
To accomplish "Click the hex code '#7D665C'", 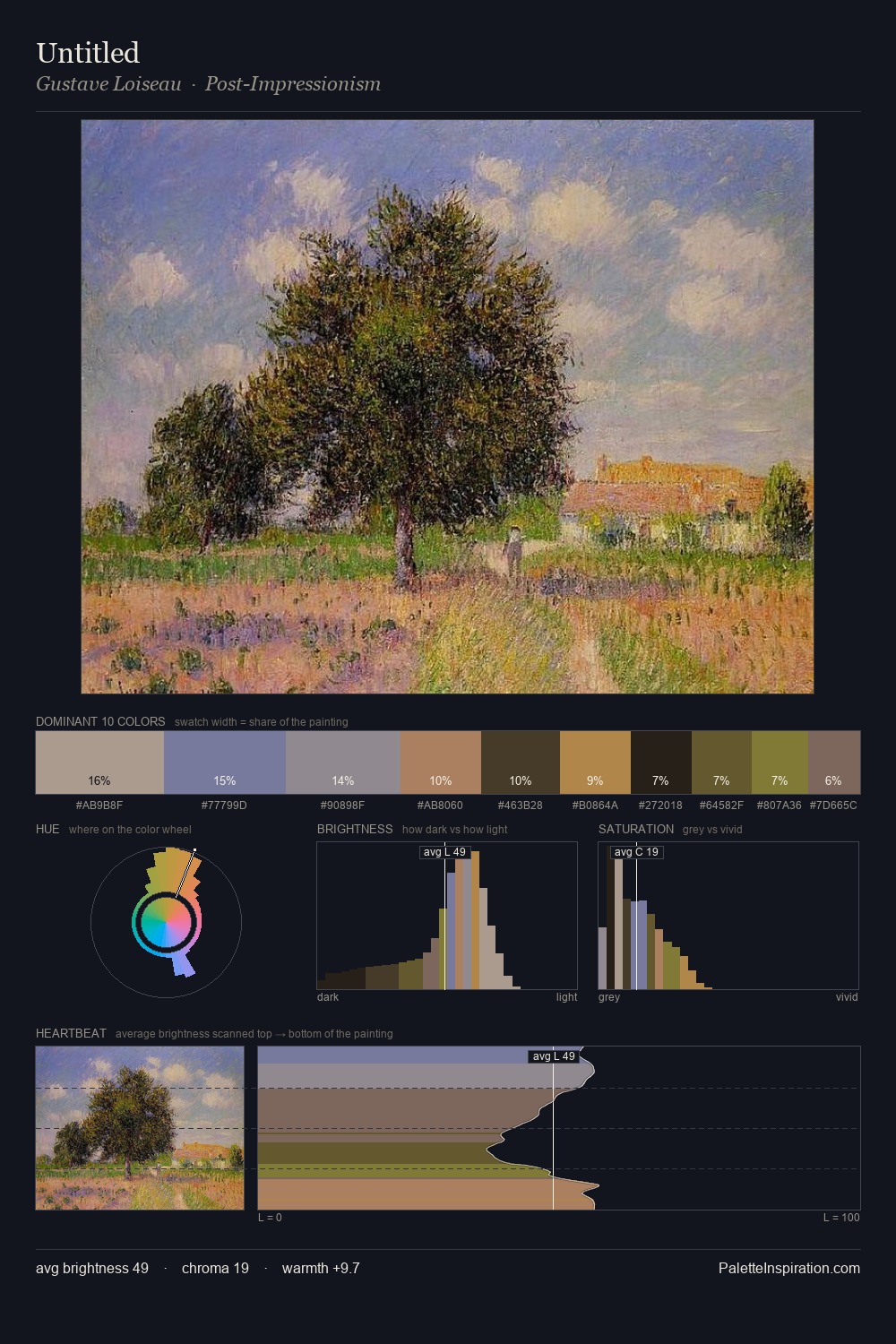I will tap(833, 806).
